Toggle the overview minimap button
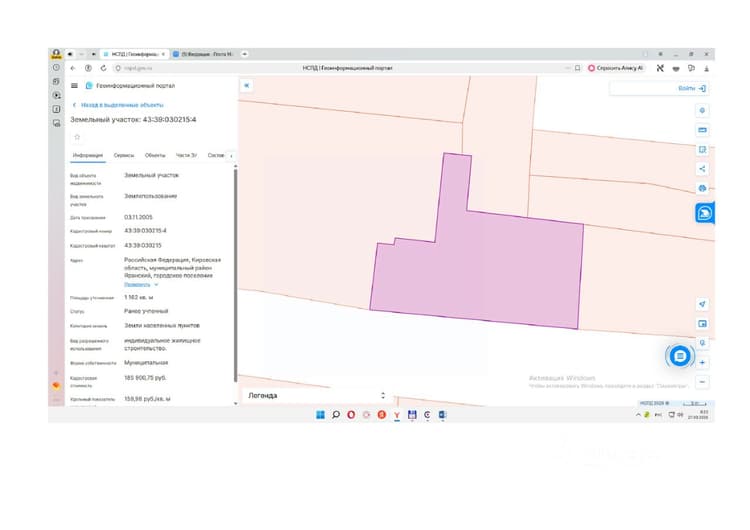Screen dimensions: 750x530 tap(702, 324)
